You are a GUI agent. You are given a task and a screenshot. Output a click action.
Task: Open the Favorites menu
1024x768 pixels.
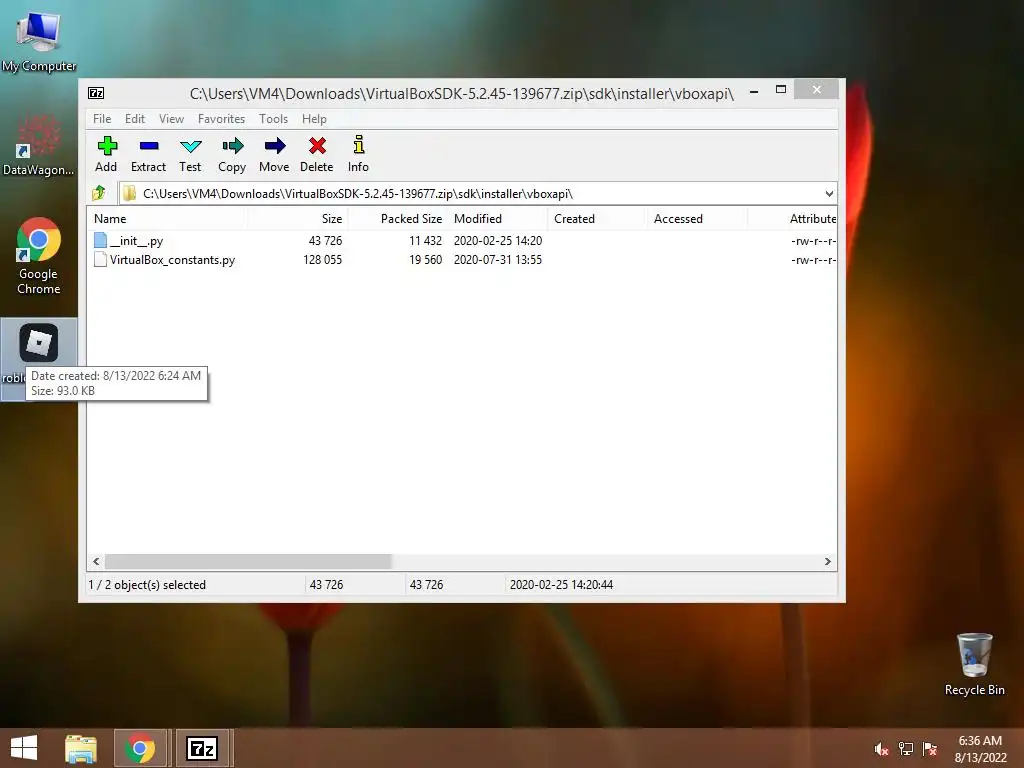[x=221, y=119]
